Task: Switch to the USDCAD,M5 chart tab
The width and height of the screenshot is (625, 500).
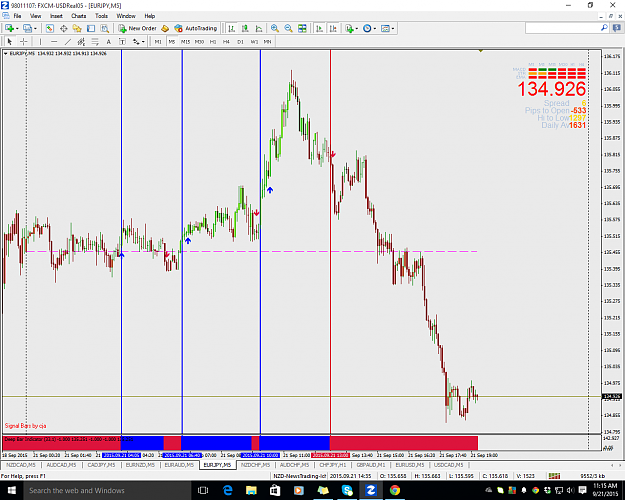Action: point(448,465)
